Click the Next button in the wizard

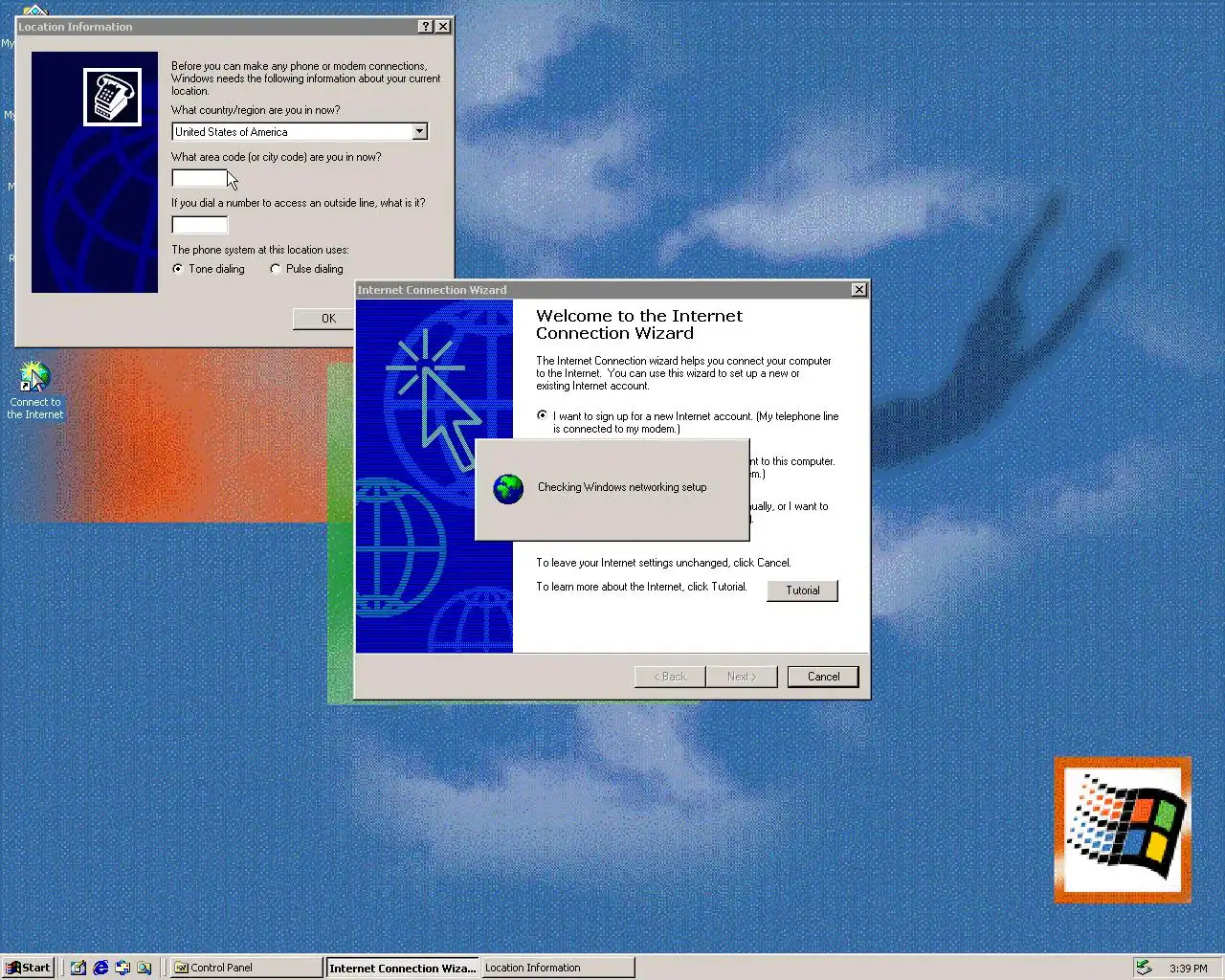742,677
